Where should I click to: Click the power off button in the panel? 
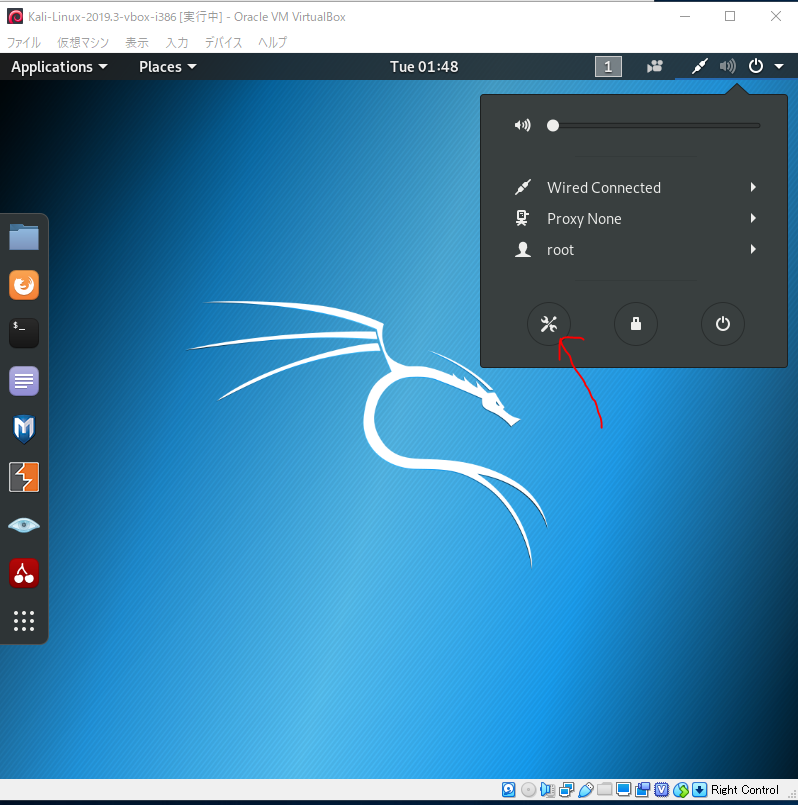tap(722, 324)
